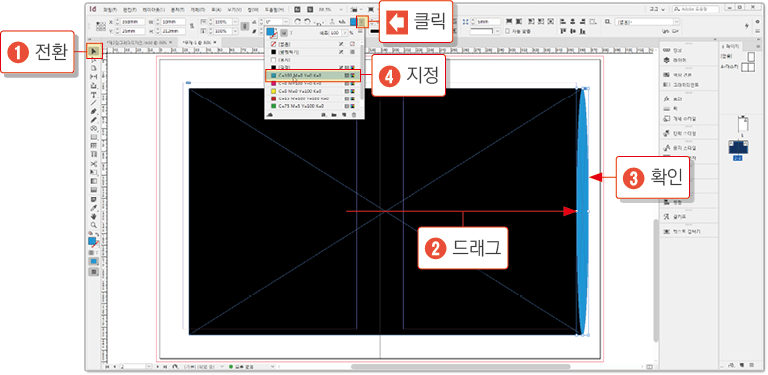
Task: Toggle the 자동 맞춤 checkbox
Action: (507, 31)
